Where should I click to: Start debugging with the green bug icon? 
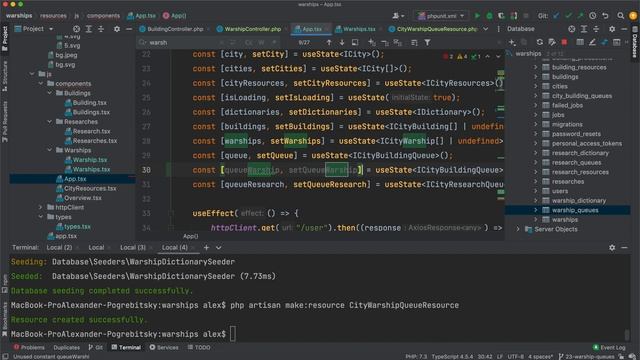(489, 16)
